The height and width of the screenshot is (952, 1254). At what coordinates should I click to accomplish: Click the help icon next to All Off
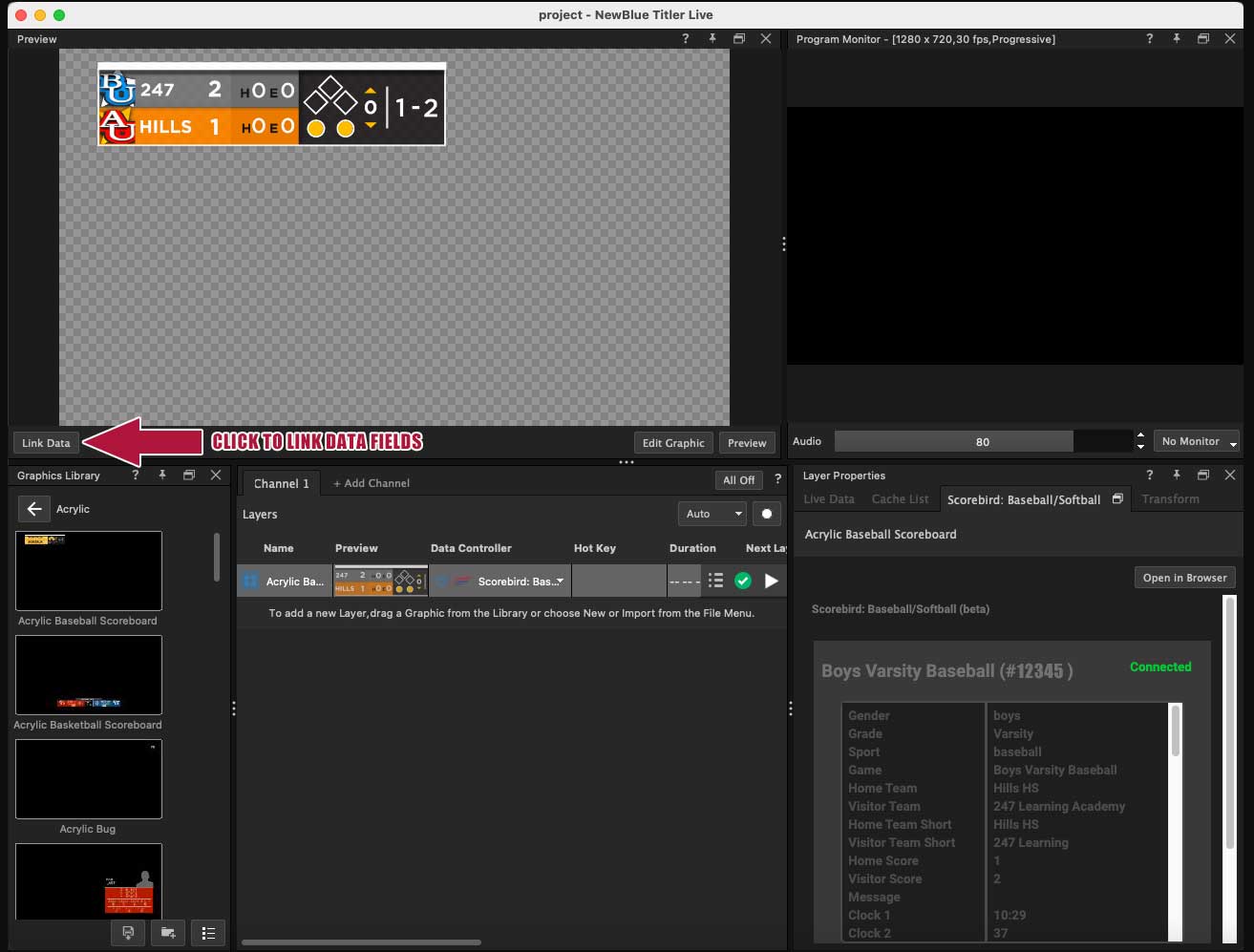coord(777,479)
